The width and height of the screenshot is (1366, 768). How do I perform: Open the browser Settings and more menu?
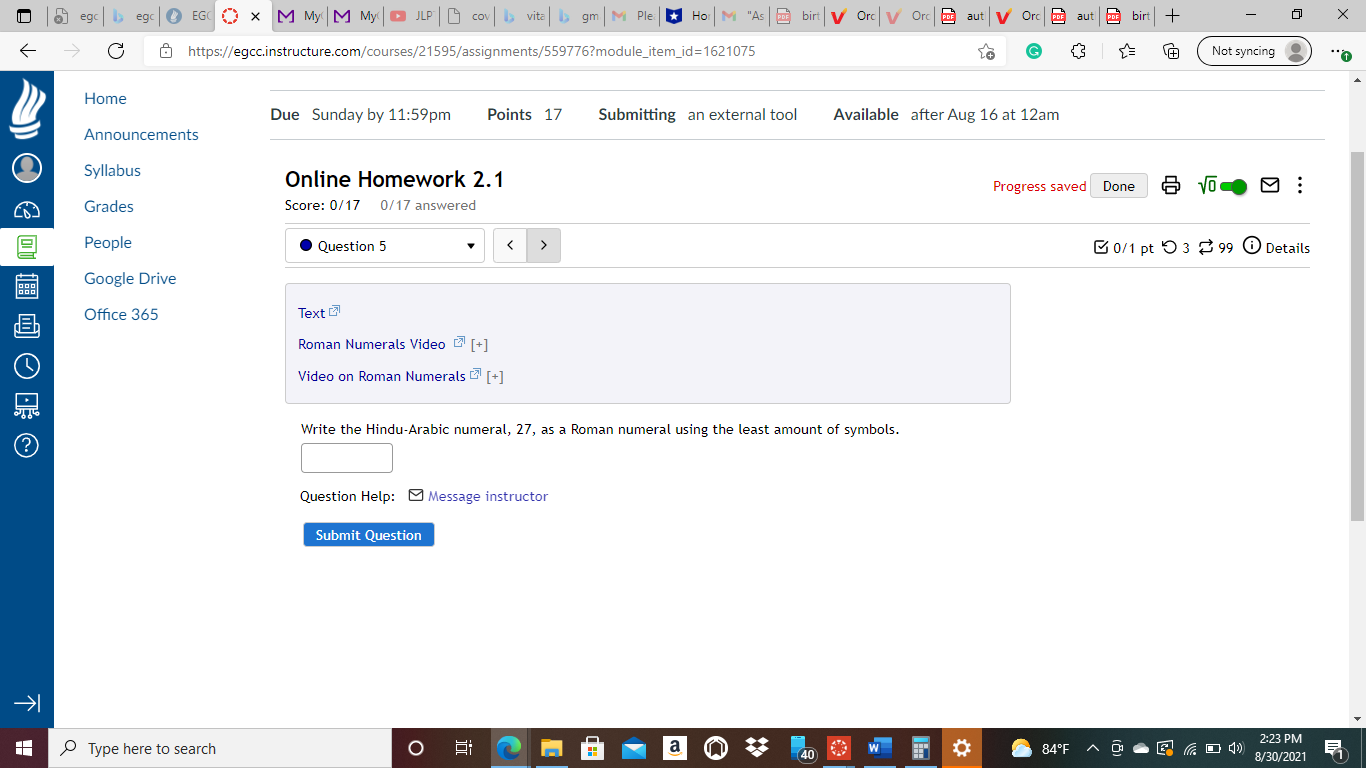tap(1340, 51)
